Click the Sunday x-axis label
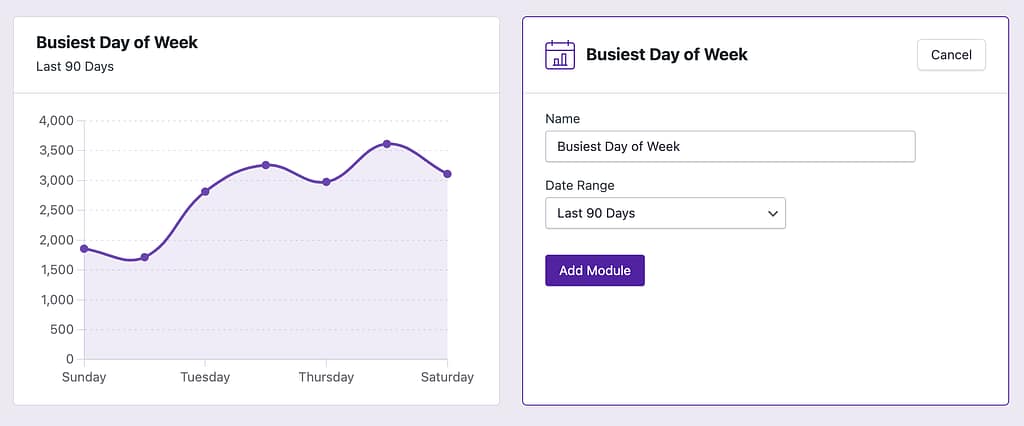This screenshot has height=426, width=1024. tap(84, 377)
